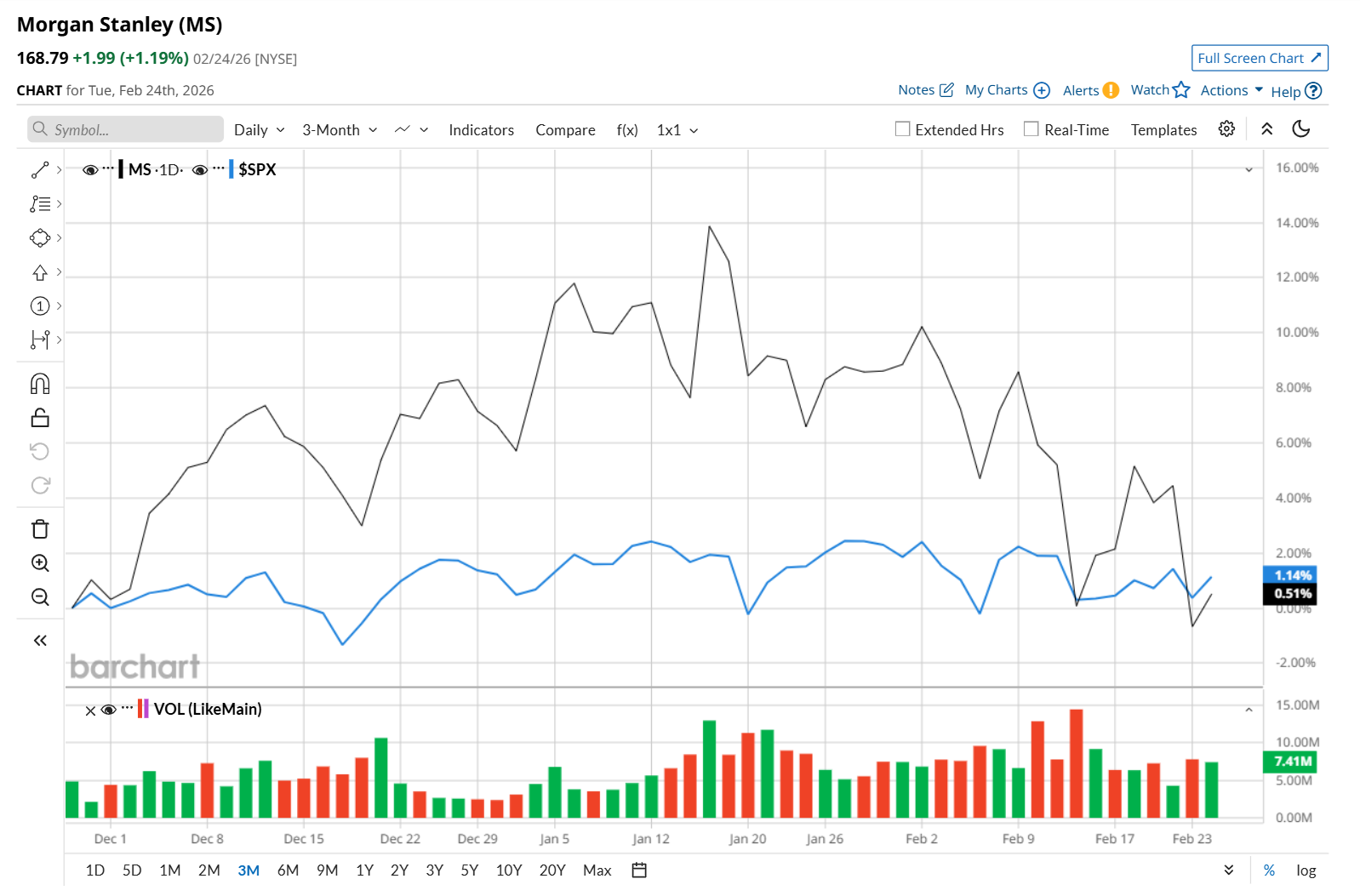Zoom out of the chart

click(x=40, y=597)
